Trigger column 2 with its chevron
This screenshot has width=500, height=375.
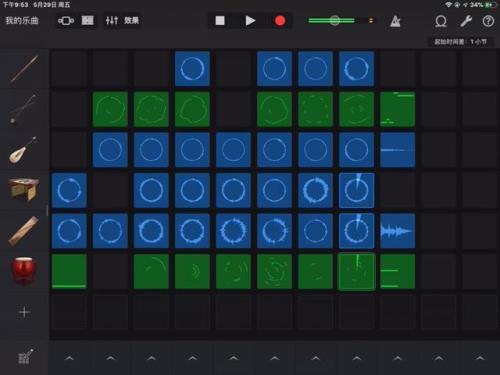[110, 358]
